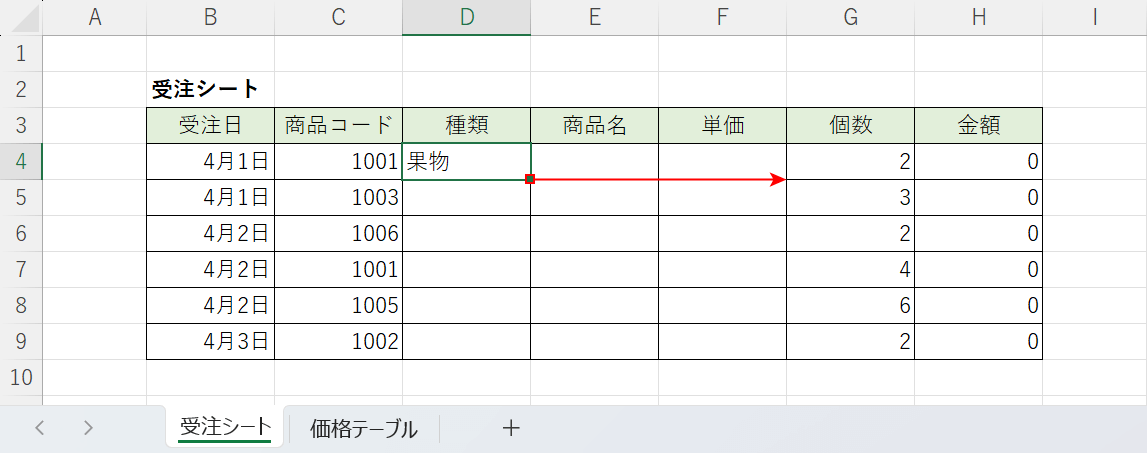
Task: Click the quantity cell showing 6
Action: click(850, 306)
